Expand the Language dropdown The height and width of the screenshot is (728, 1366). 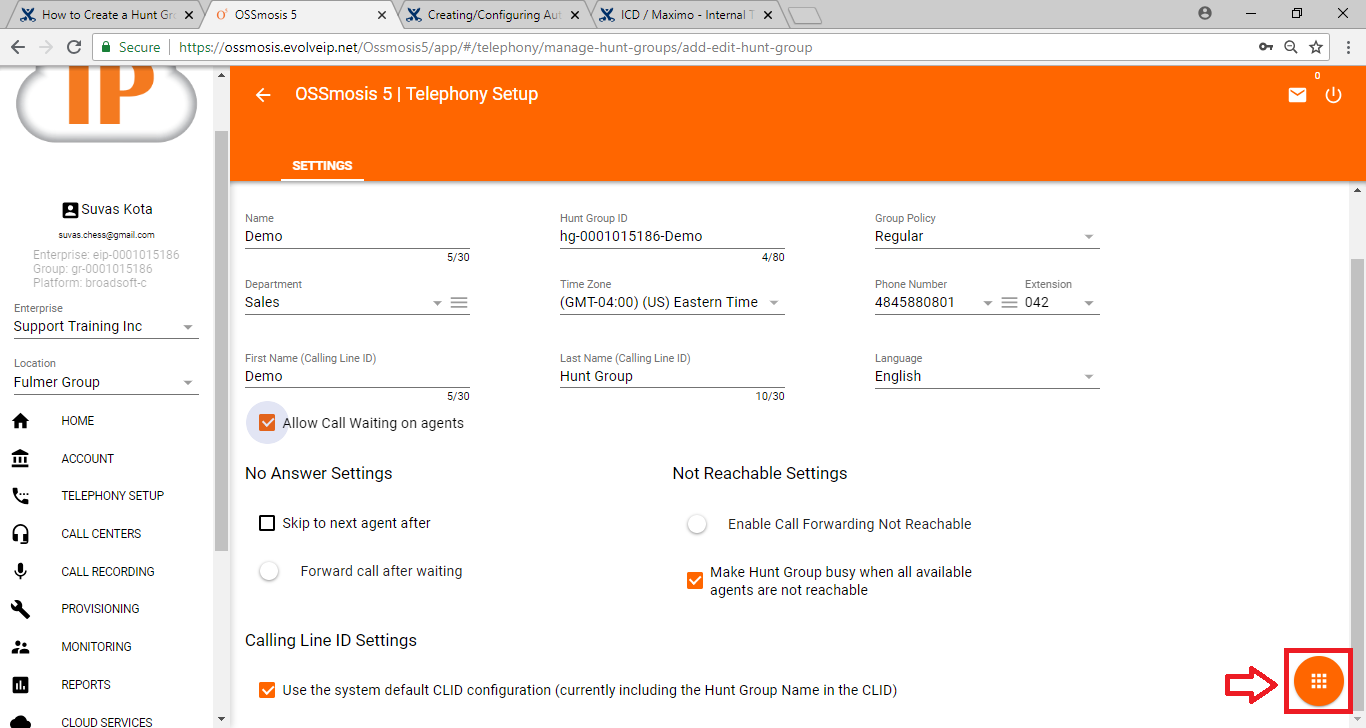[1088, 377]
